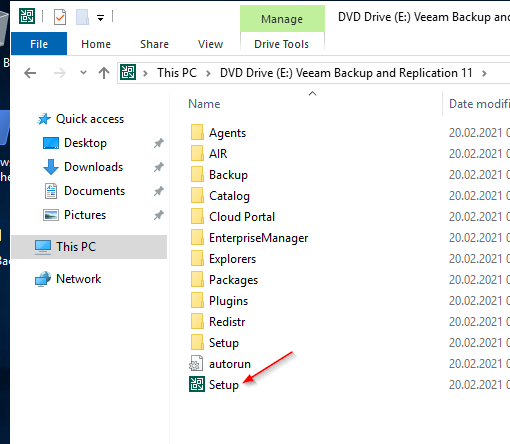Click the Veeam drive icon in the address bar
Viewport: 510px width, 444px height.
click(128, 72)
